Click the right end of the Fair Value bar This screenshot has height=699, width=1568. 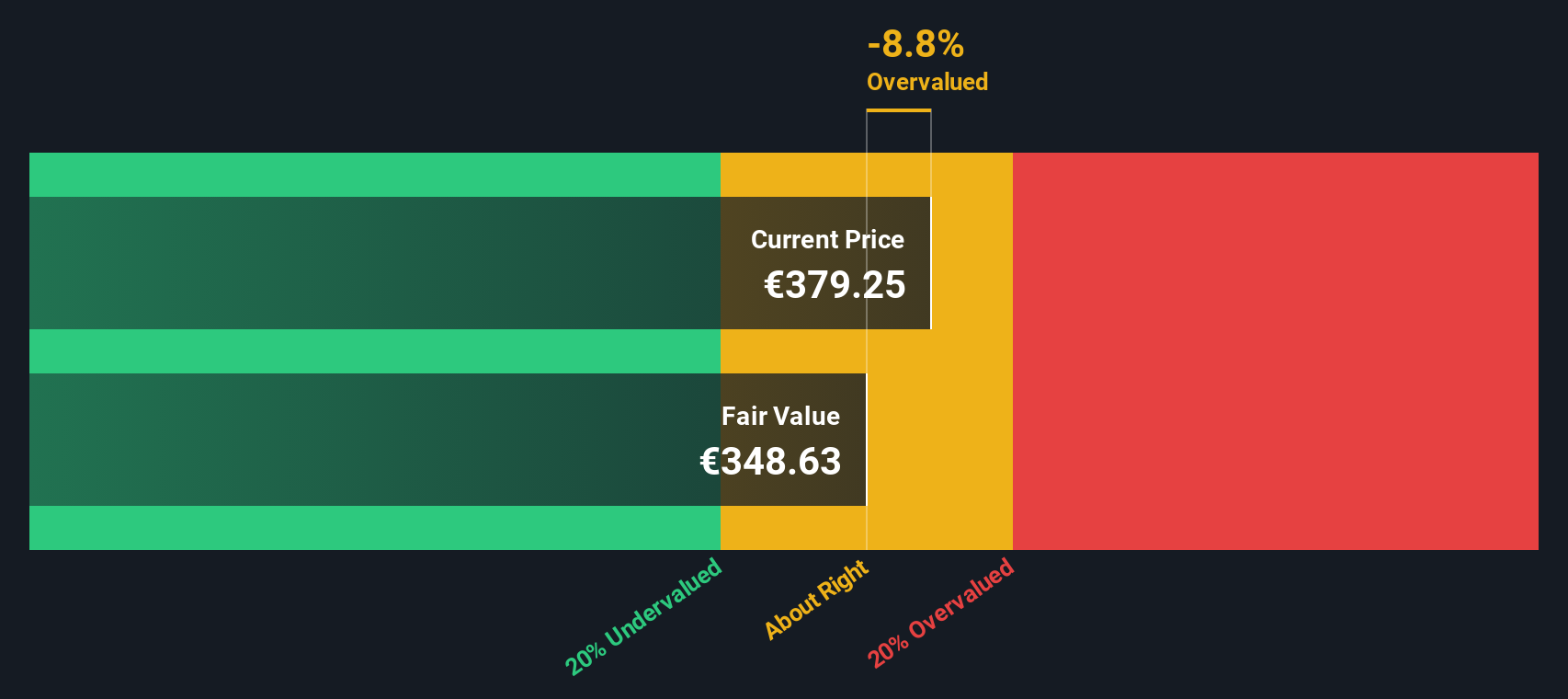pos(865,440)
